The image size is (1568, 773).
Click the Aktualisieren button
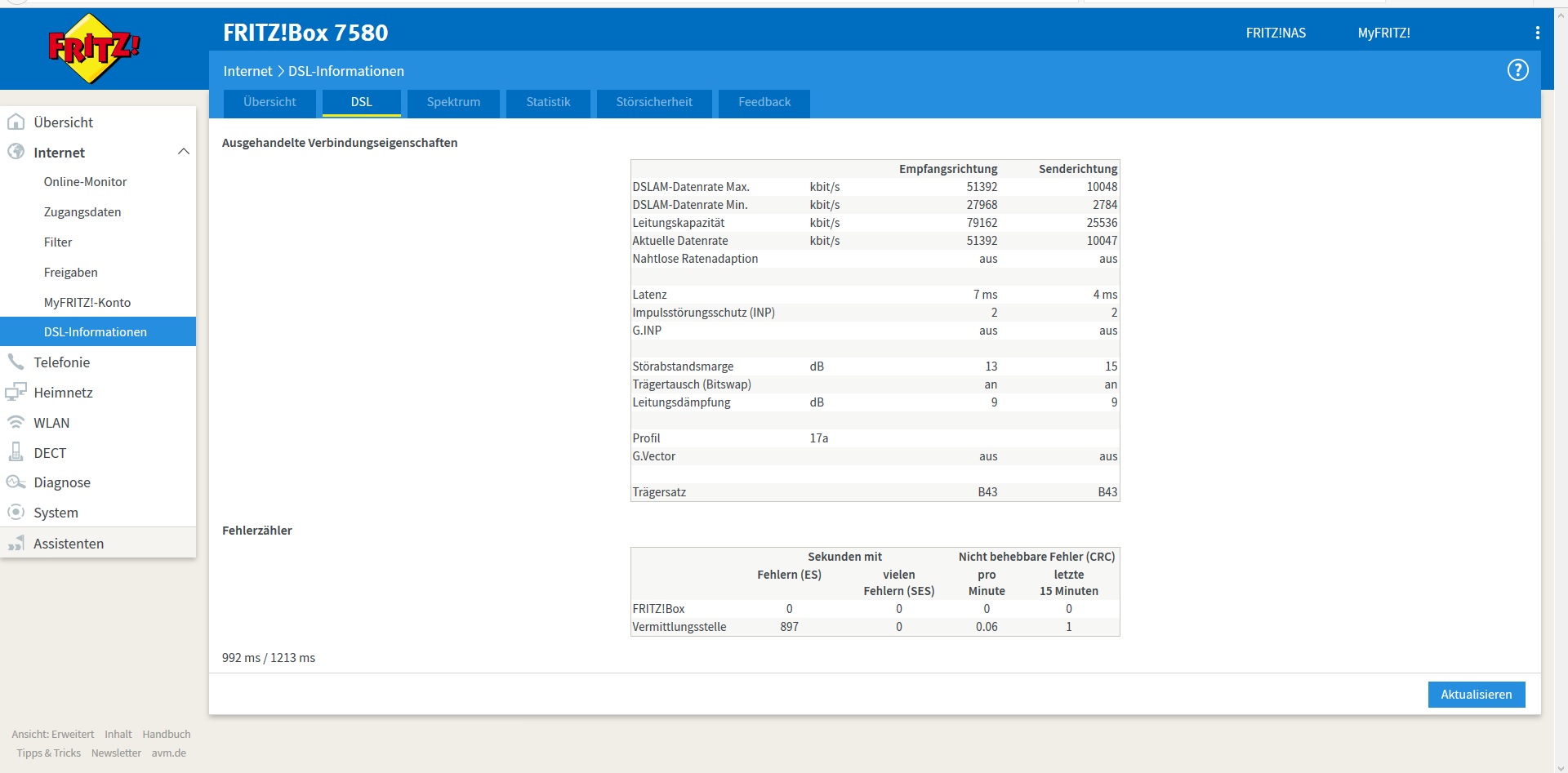pyautogui.click(x=1477, y=695)
